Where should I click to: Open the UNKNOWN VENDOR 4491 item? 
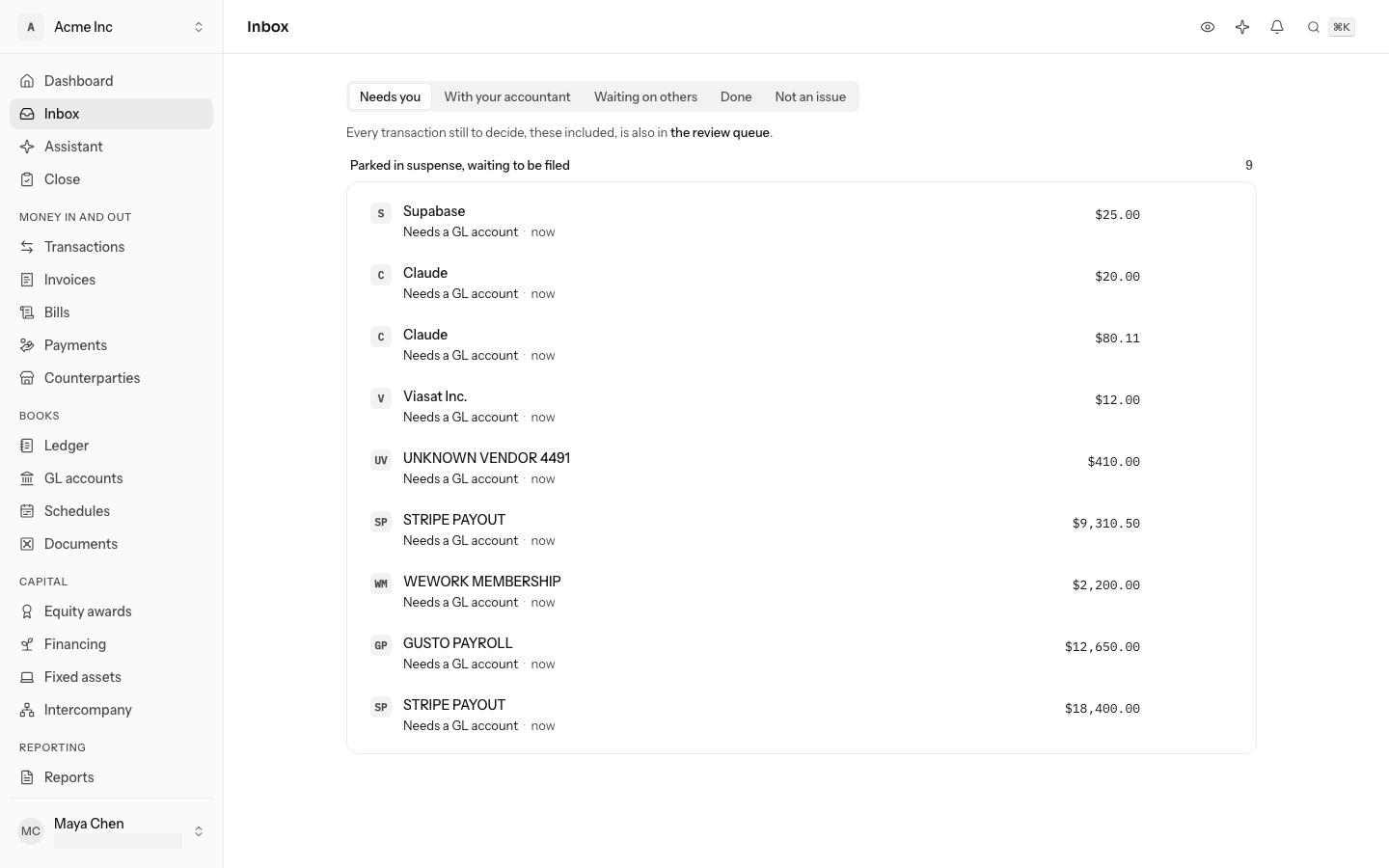[801, 468]
